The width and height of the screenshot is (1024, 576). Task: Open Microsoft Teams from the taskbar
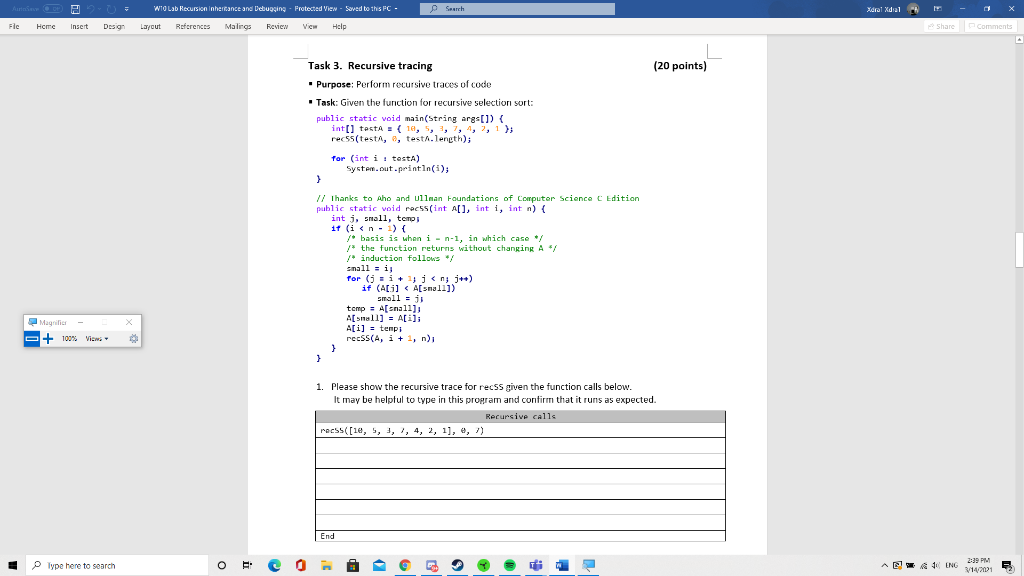coord(536,565)
